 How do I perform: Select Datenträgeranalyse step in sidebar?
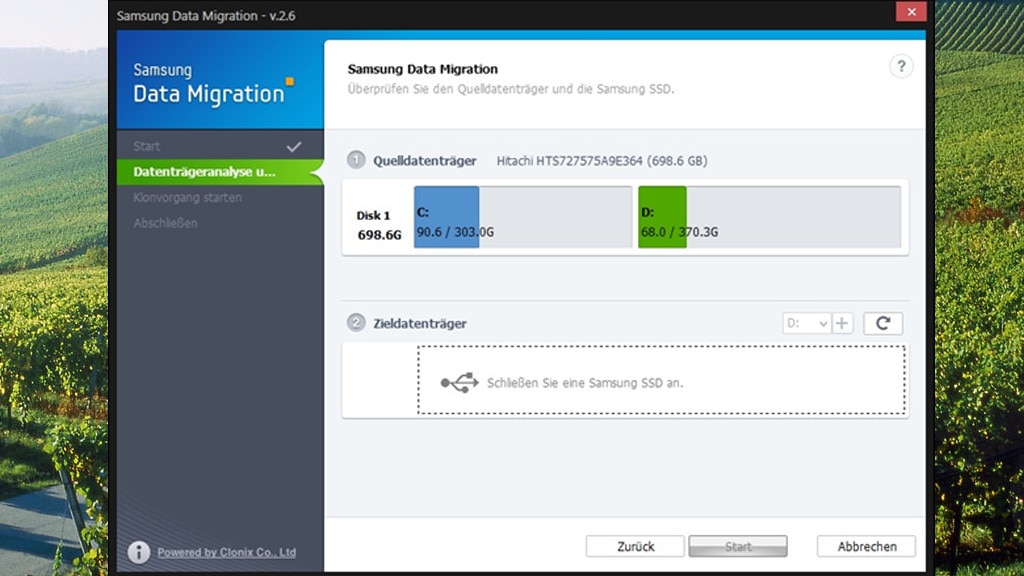[x=220, y=172]
